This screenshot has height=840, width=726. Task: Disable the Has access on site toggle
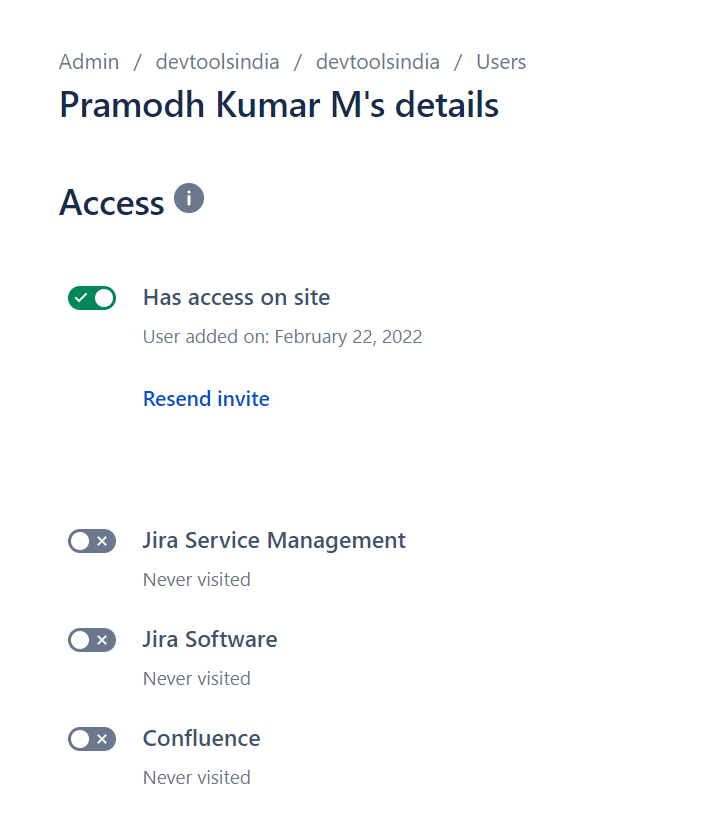(x=92, y=298)
